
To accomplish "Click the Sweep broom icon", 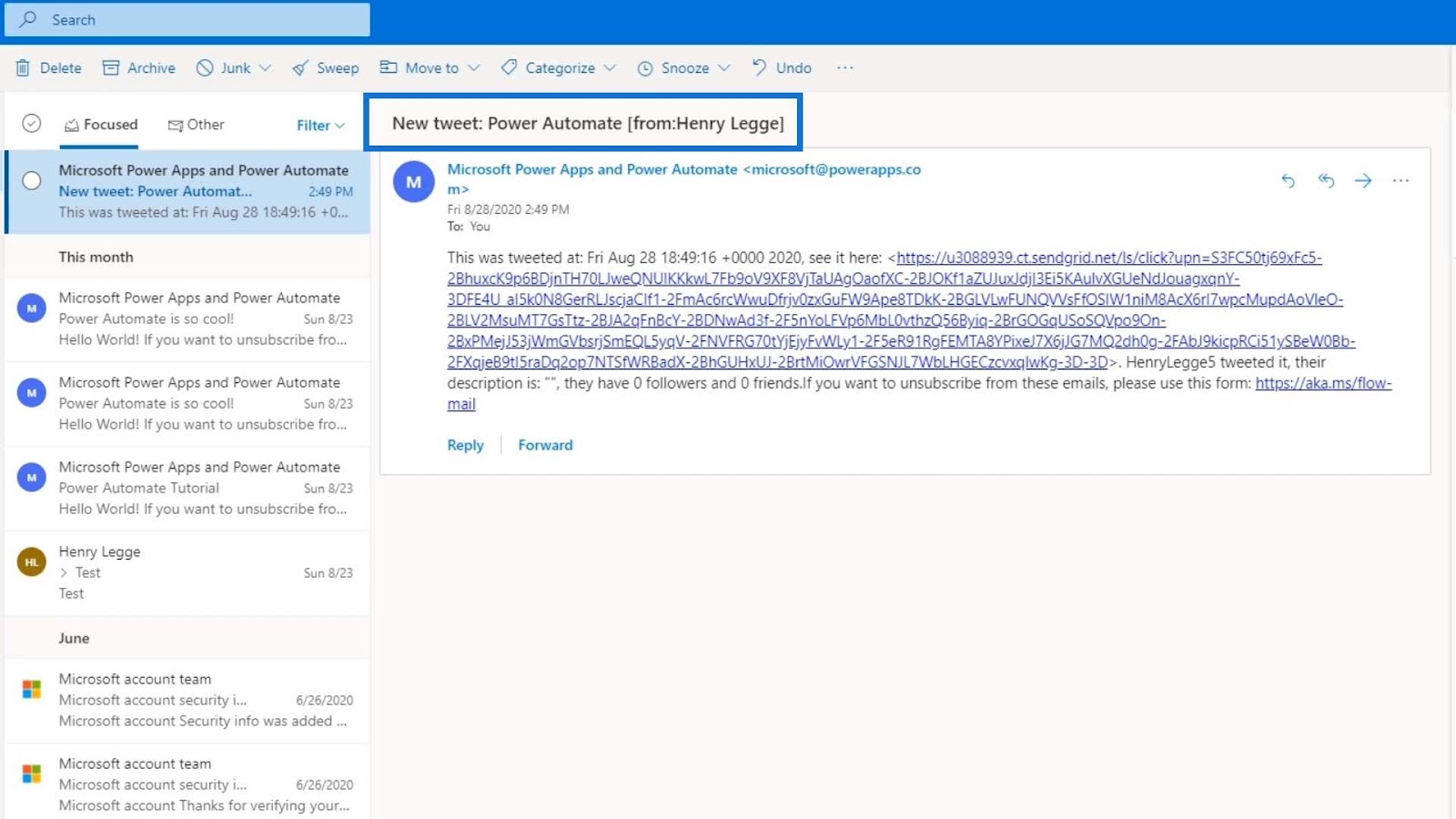I will click(x=300, y=68).
